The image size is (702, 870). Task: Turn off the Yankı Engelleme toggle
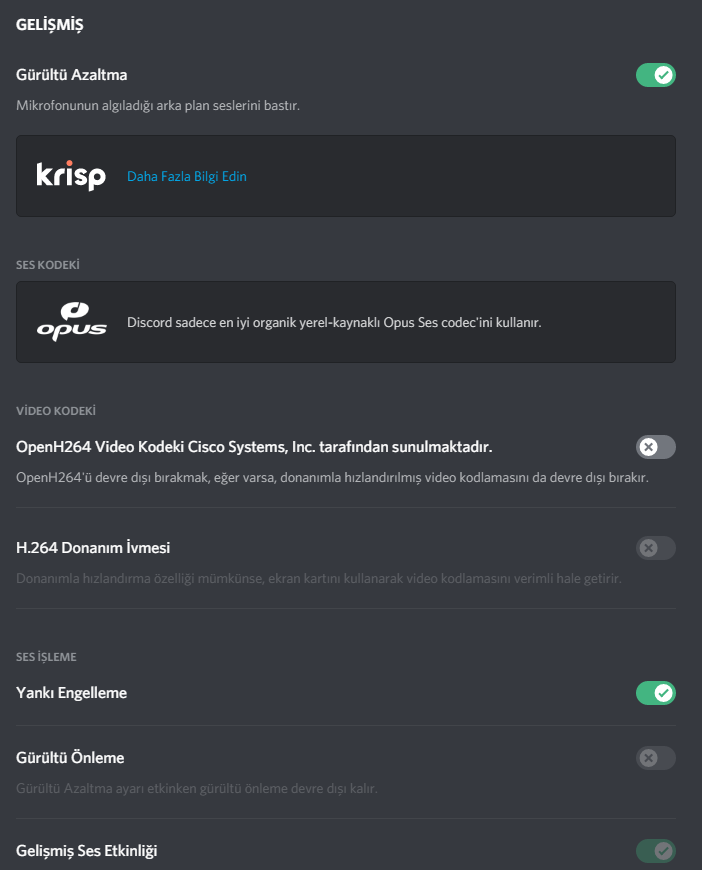pos(655,693)
